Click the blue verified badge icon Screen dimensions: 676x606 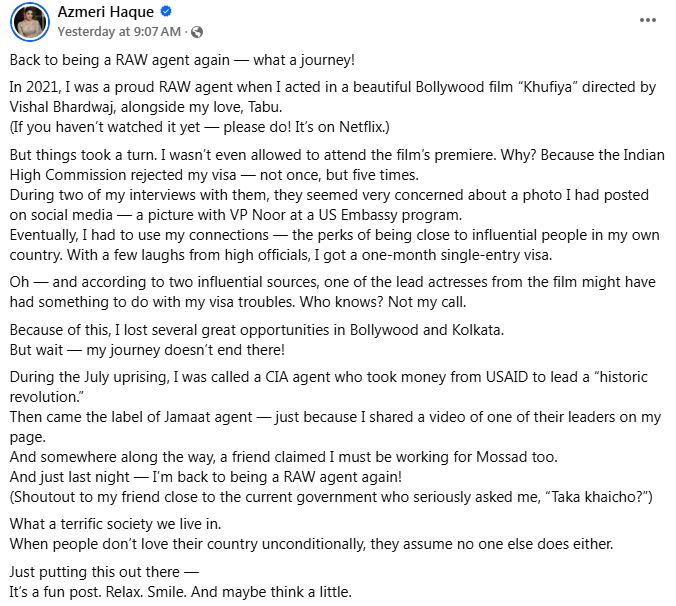click(x=166, y=12)
